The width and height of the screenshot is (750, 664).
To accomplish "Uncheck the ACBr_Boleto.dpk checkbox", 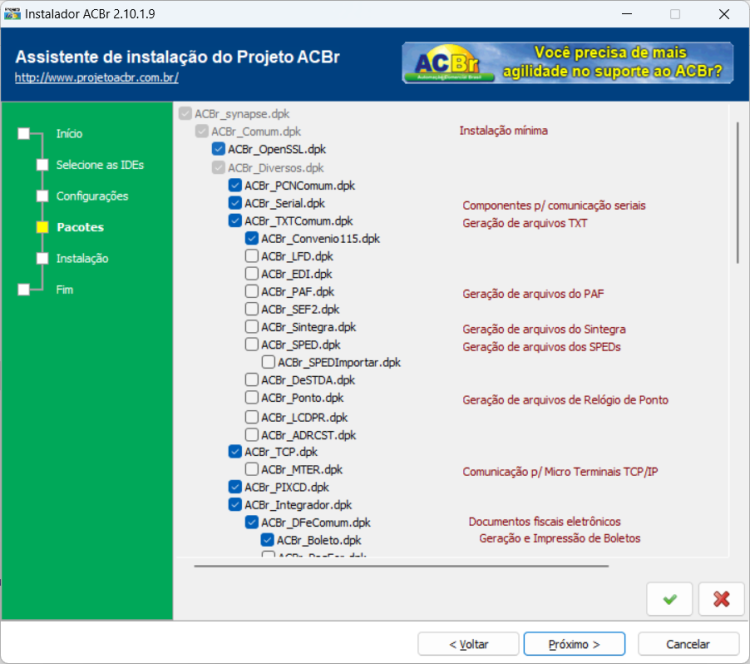I will [267, 540].
